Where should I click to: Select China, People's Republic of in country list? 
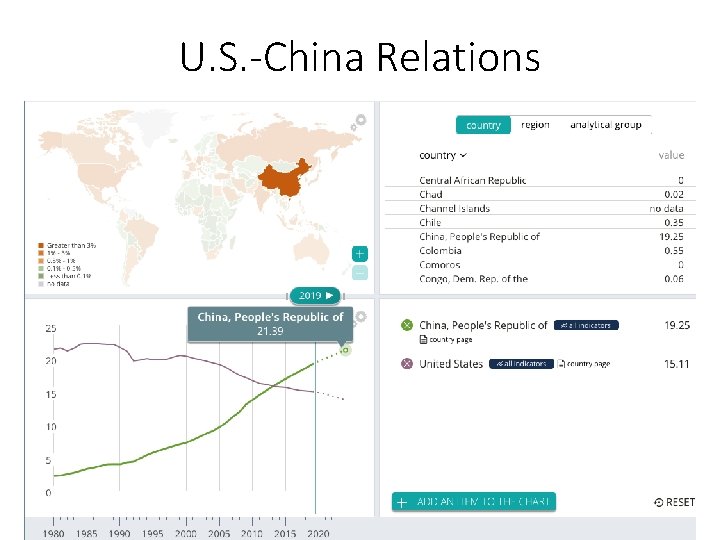pos(540,236)
